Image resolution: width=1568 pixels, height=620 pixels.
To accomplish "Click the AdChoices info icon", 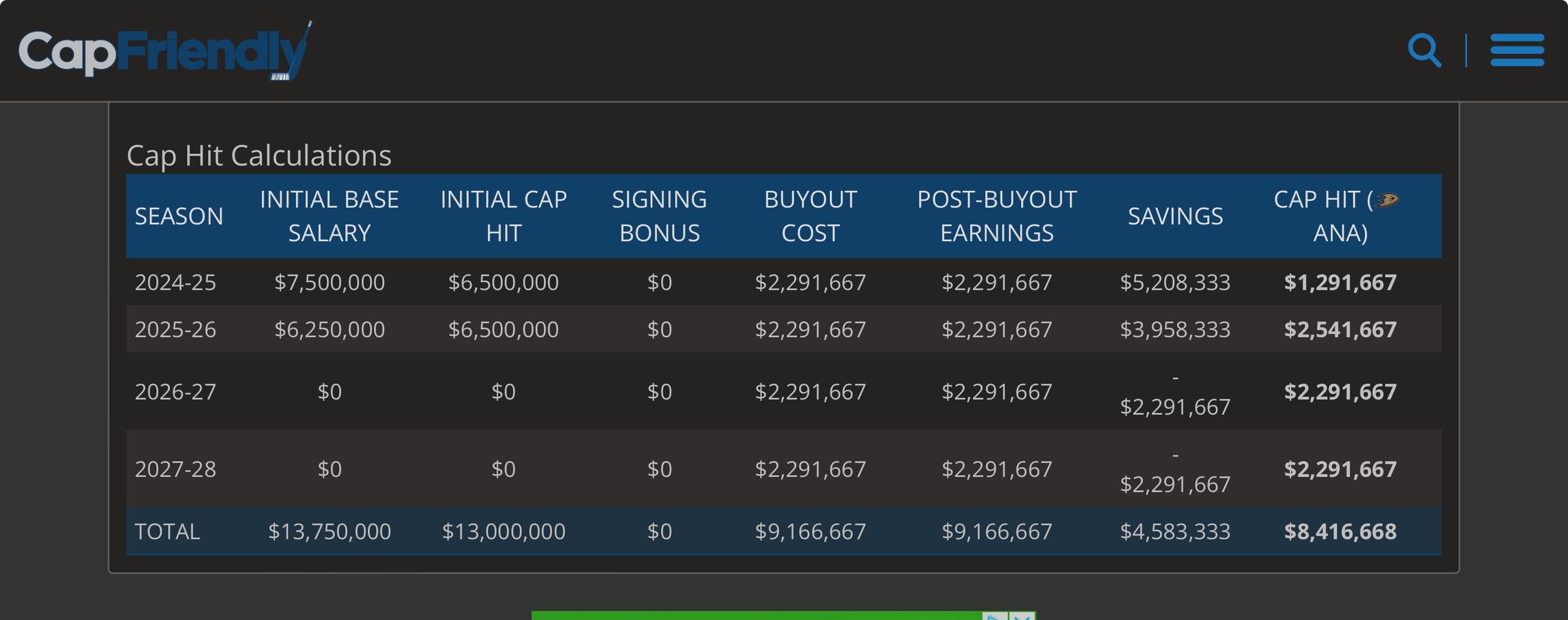I will tap(995, 616).
